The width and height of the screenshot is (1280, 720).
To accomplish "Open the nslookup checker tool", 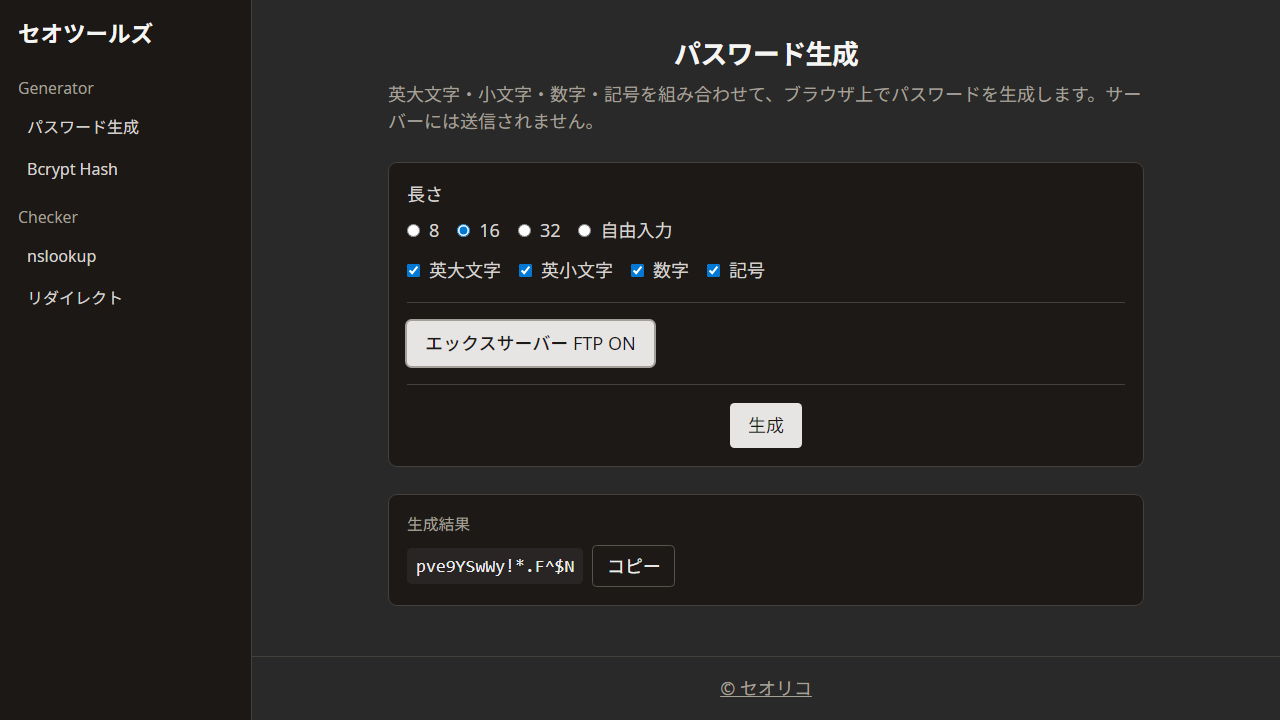I will (x=61, y=256).
